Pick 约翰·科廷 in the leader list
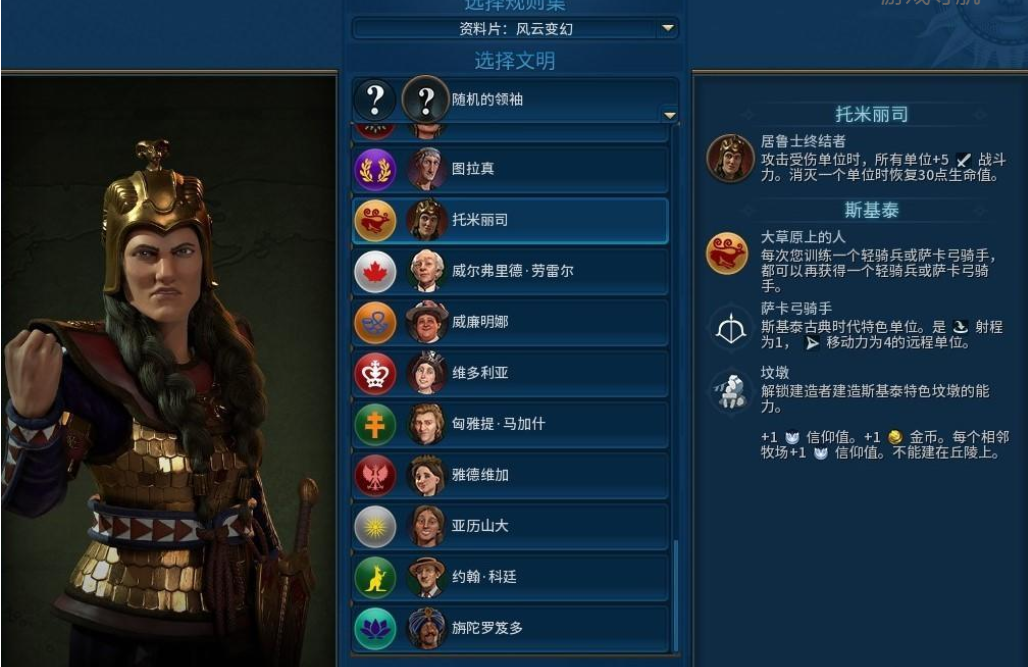Screen dimensions: 1028x667 point(511,577)
